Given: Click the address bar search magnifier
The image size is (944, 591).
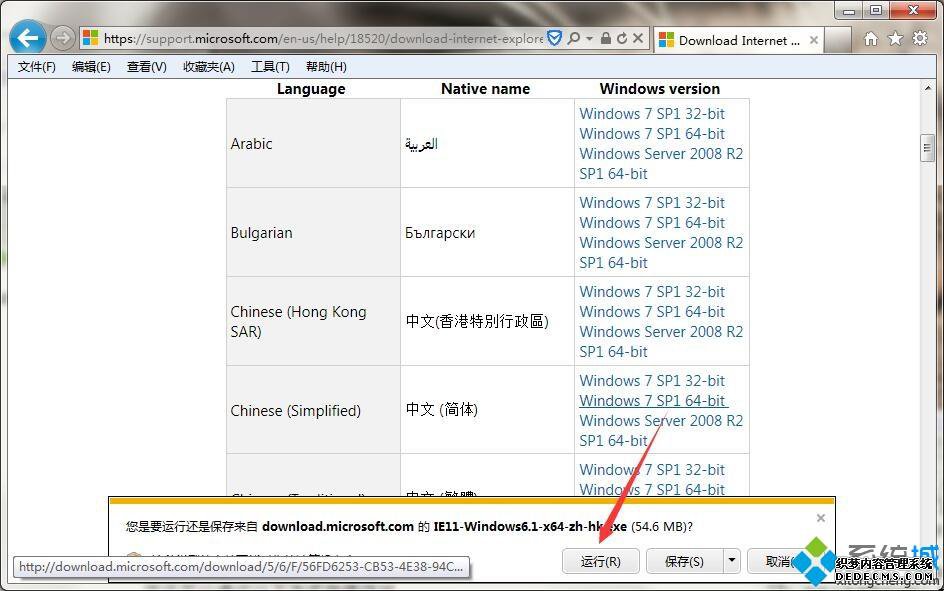Looking at the screenshot, I should [574, 39].
